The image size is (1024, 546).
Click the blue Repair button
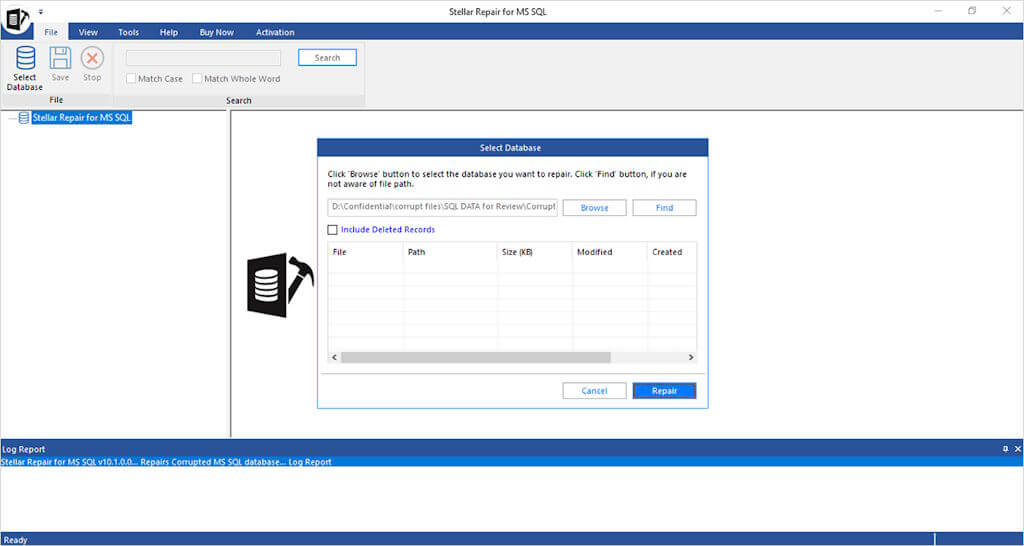(x=664, y=391)
